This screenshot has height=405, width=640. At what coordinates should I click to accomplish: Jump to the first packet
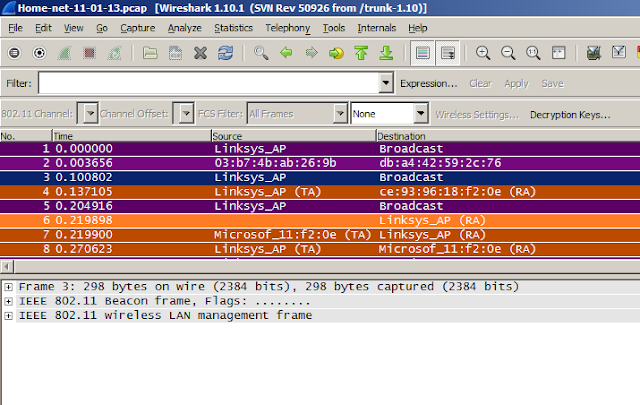pos(361,53)
